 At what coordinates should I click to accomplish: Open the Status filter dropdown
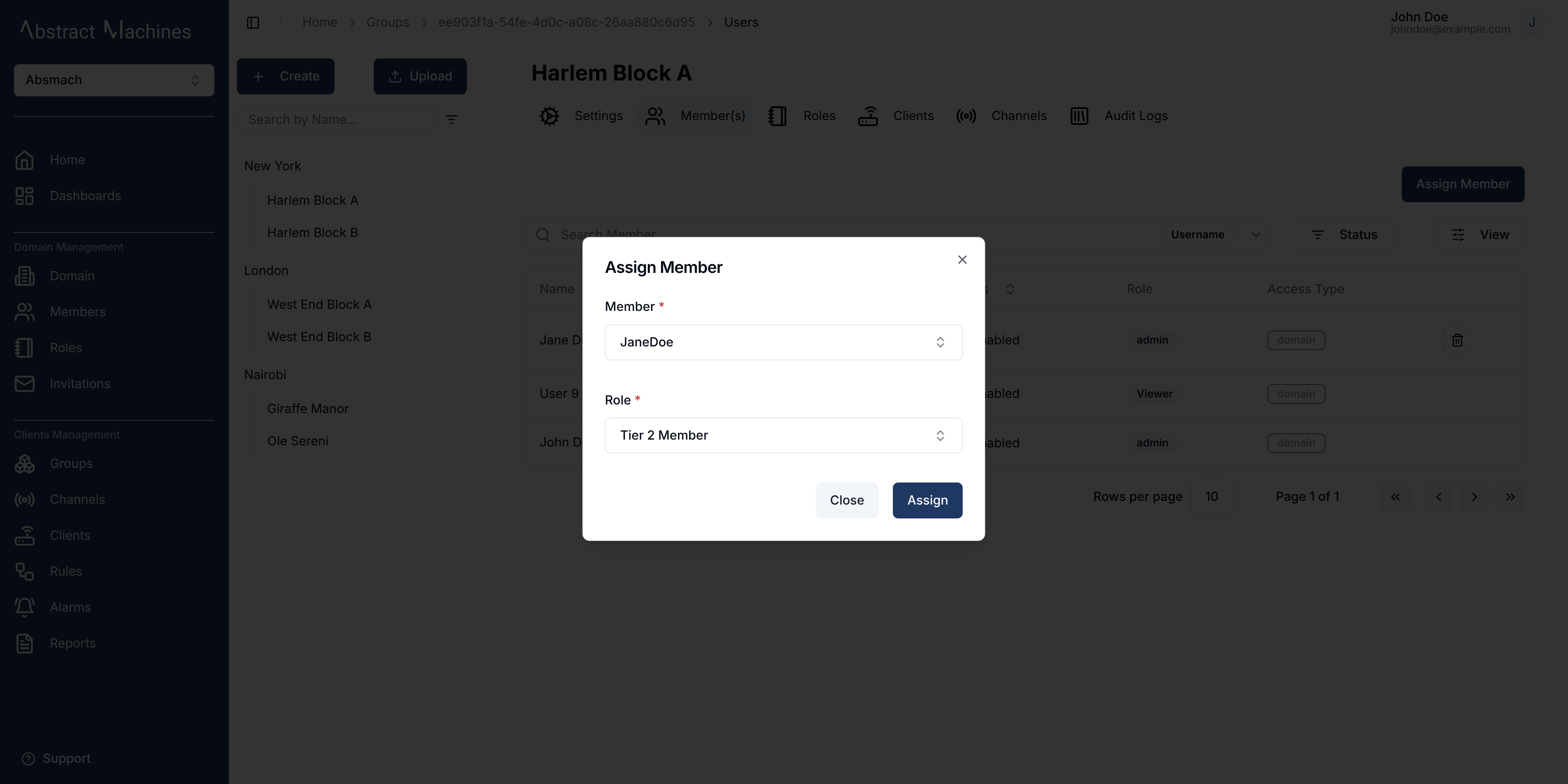coord(1343,235)
